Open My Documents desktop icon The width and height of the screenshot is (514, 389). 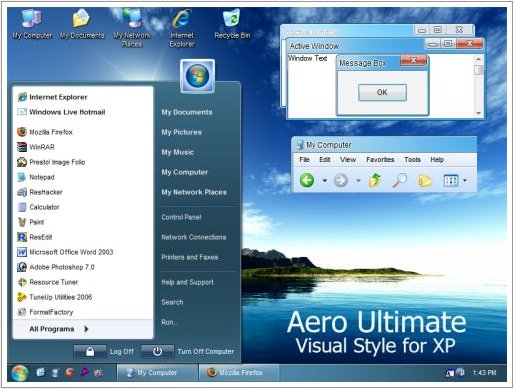(x=82, y=24)
